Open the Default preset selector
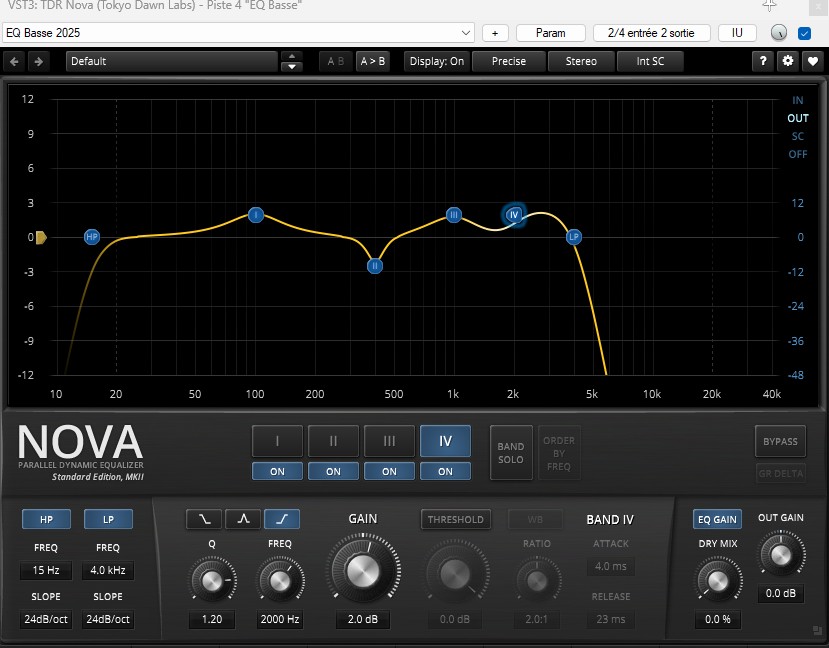Image resolution: width=829 pixels, height=648 pixels. point(171,61)
